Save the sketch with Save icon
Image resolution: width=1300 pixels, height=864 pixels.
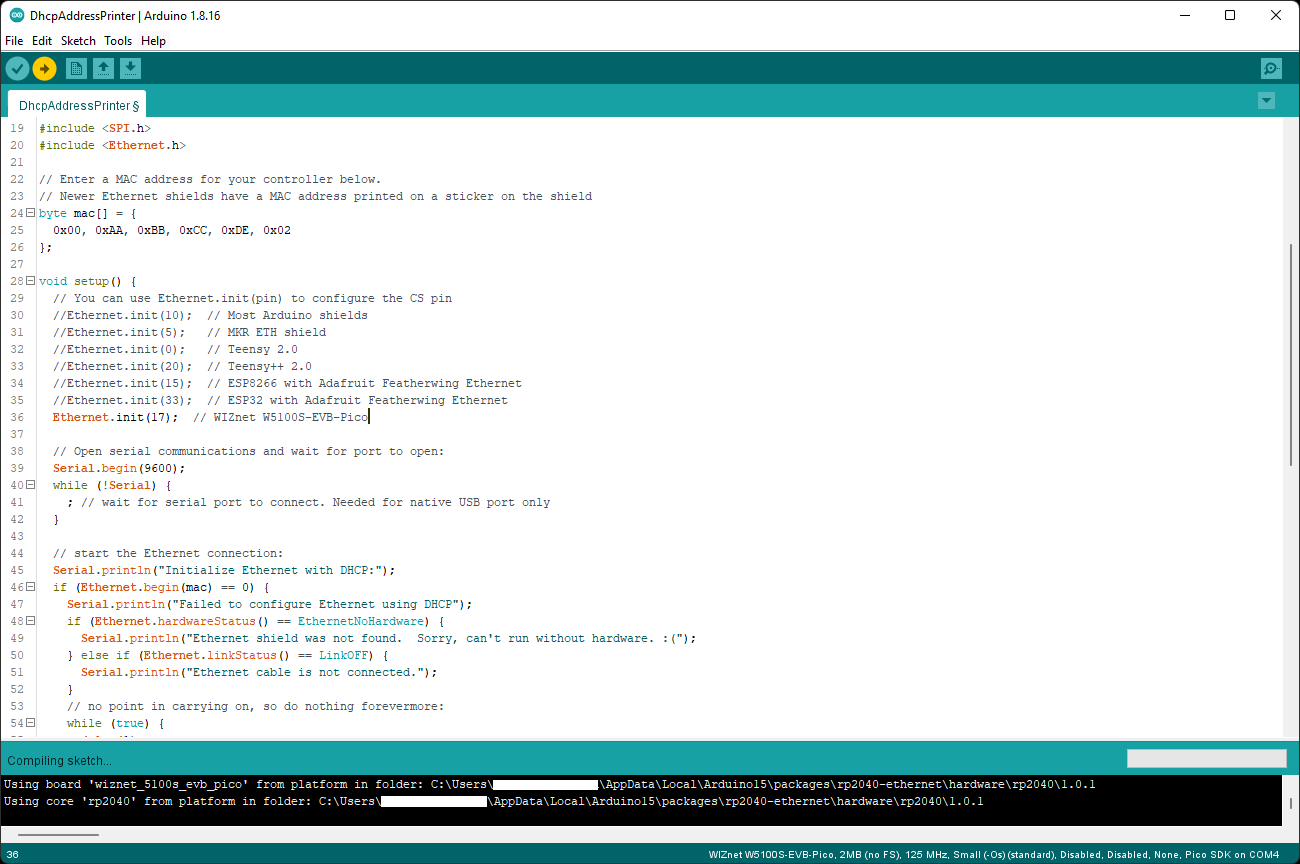(x=130, y=68)
